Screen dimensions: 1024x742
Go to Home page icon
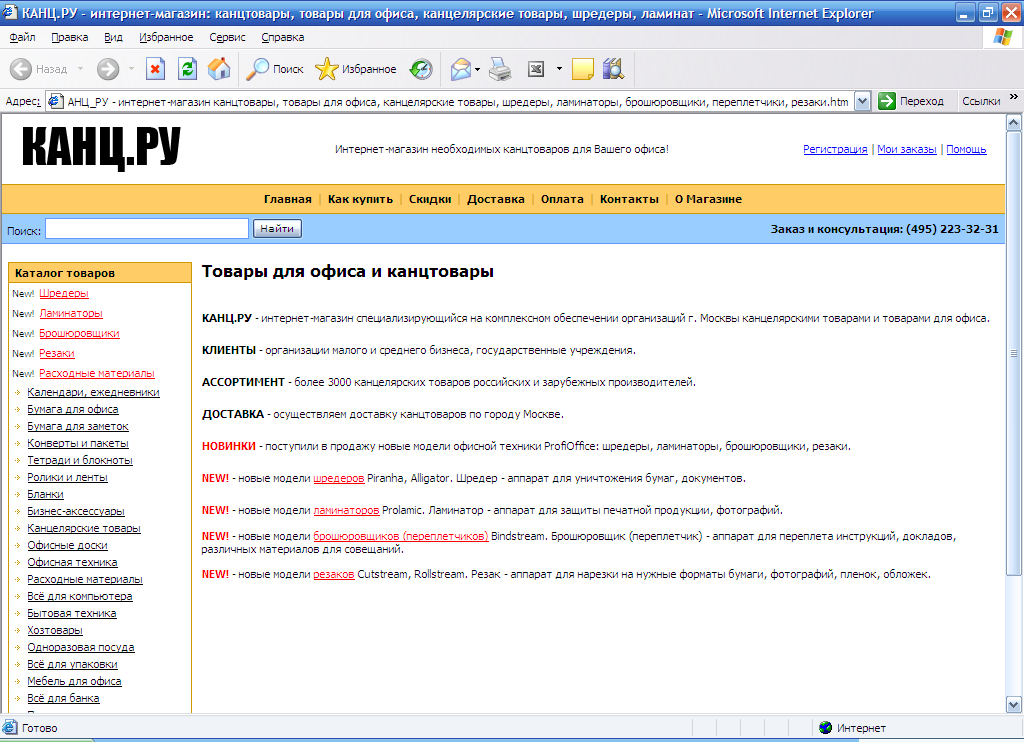tap(219, 69)
